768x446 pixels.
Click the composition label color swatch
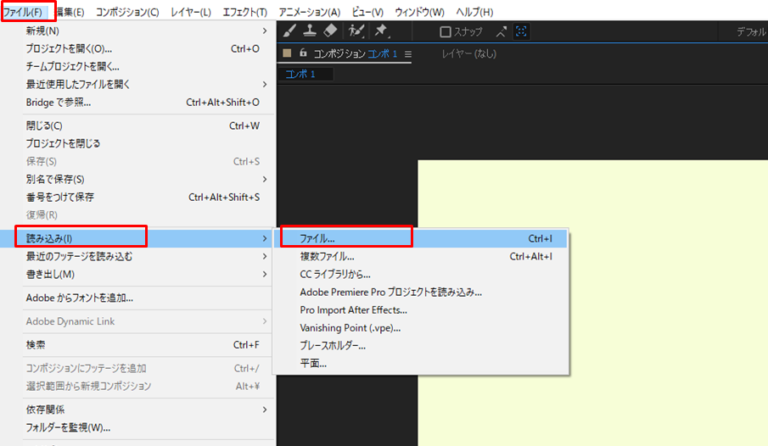(287, 53)
